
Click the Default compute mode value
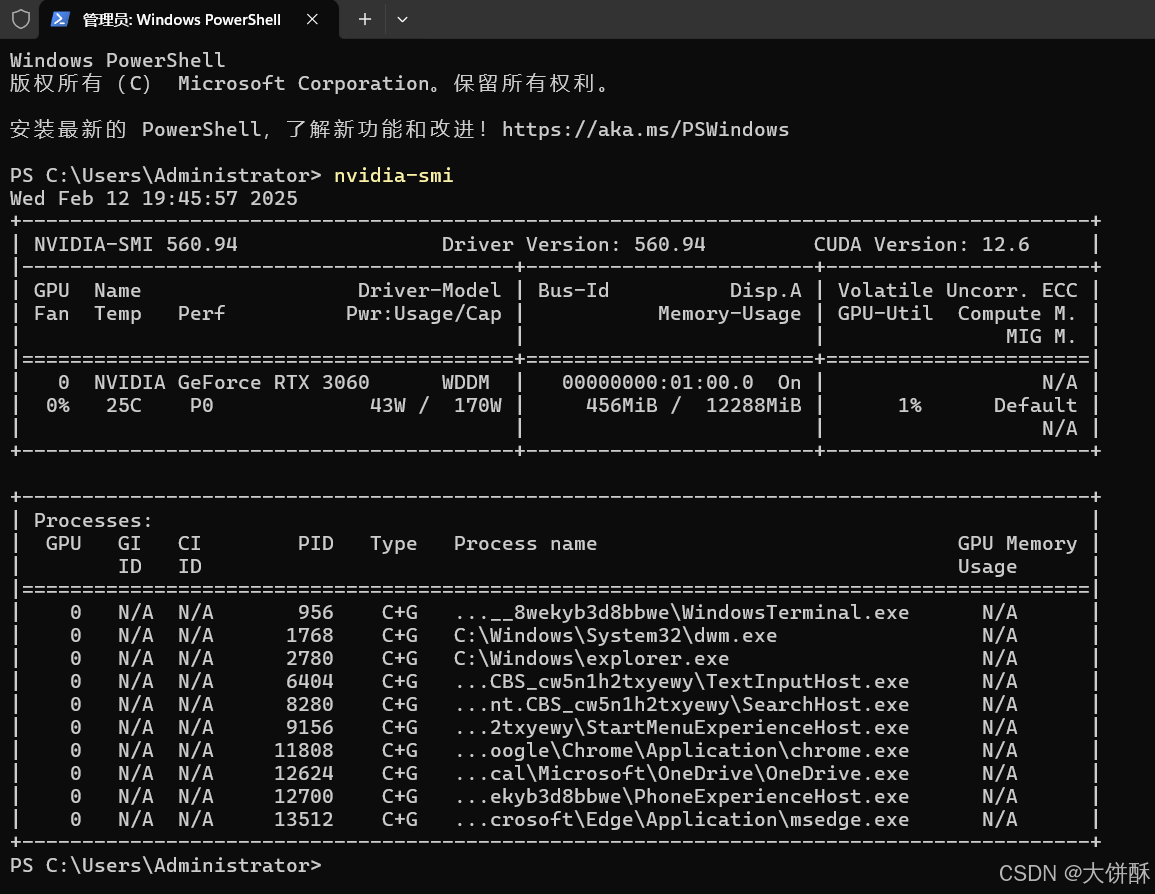(1035, 406)
